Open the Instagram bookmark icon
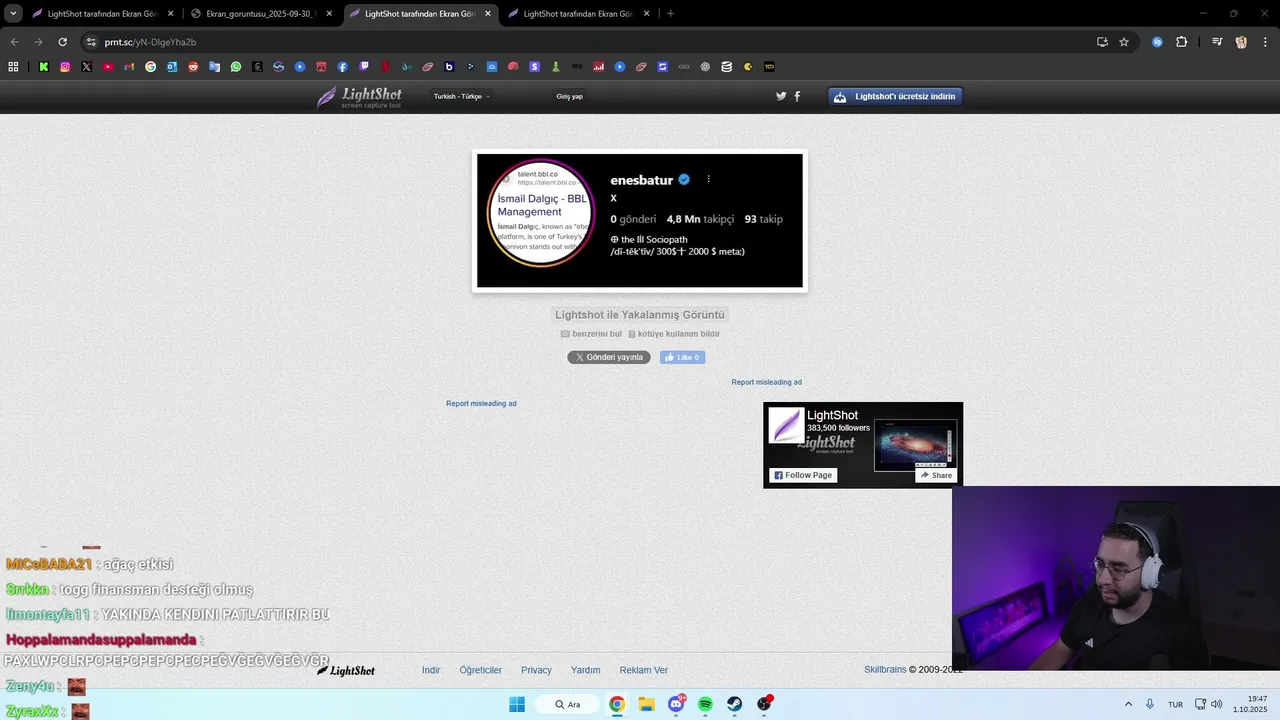 (x=65, y=67)
